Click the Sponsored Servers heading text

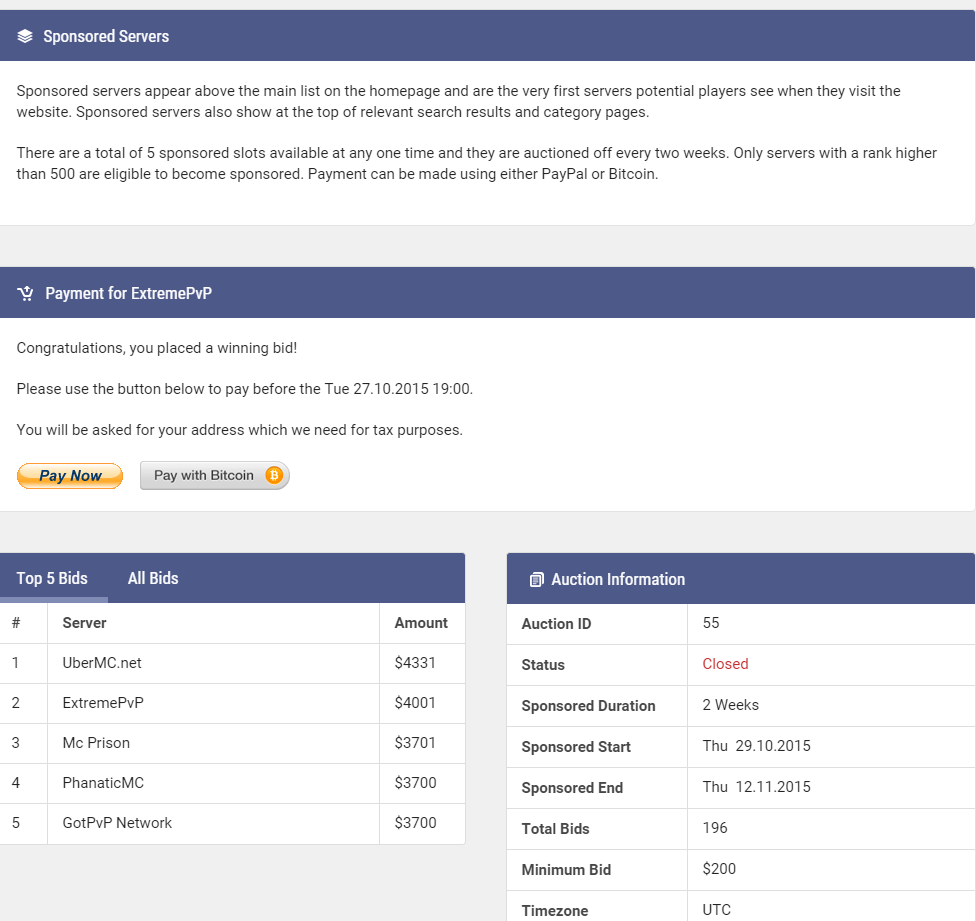tap(106, 37)
